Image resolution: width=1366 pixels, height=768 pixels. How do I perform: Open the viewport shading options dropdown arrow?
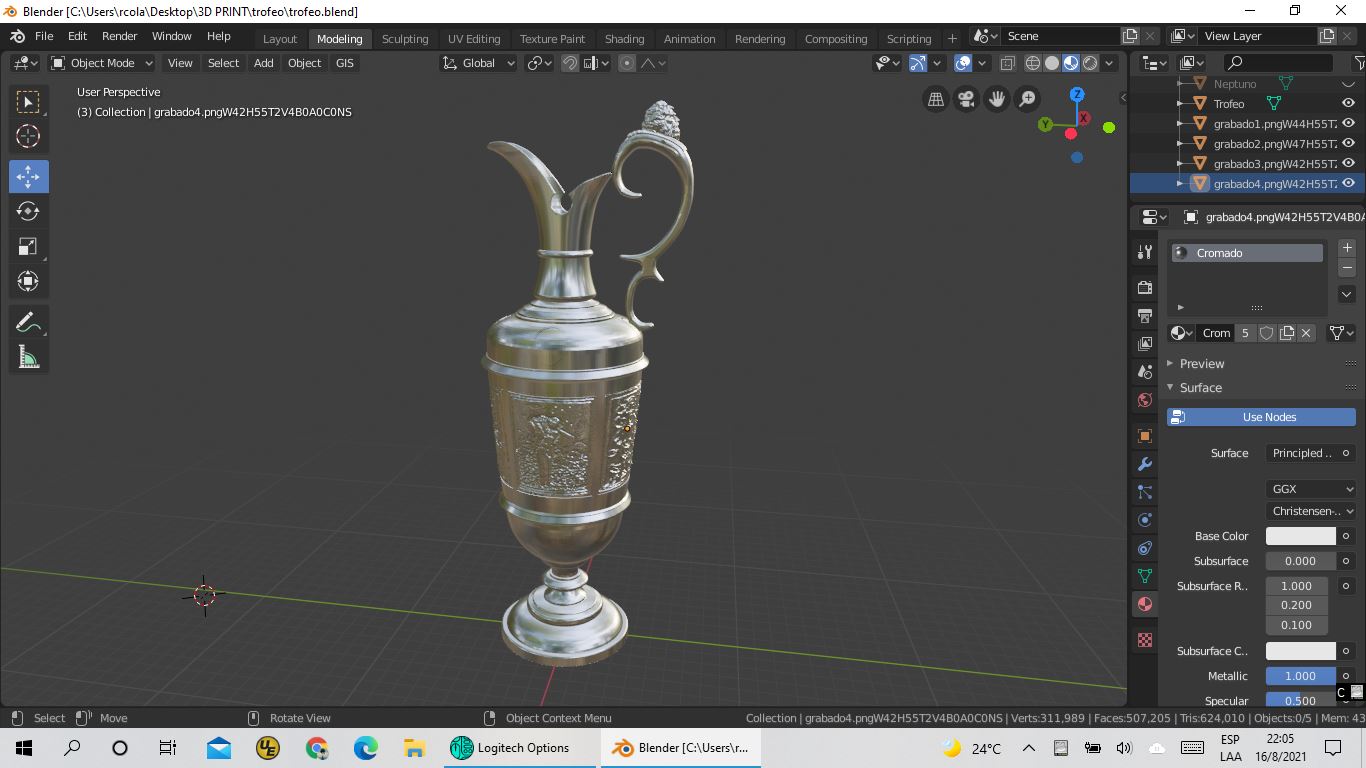tap(1109, 63)
